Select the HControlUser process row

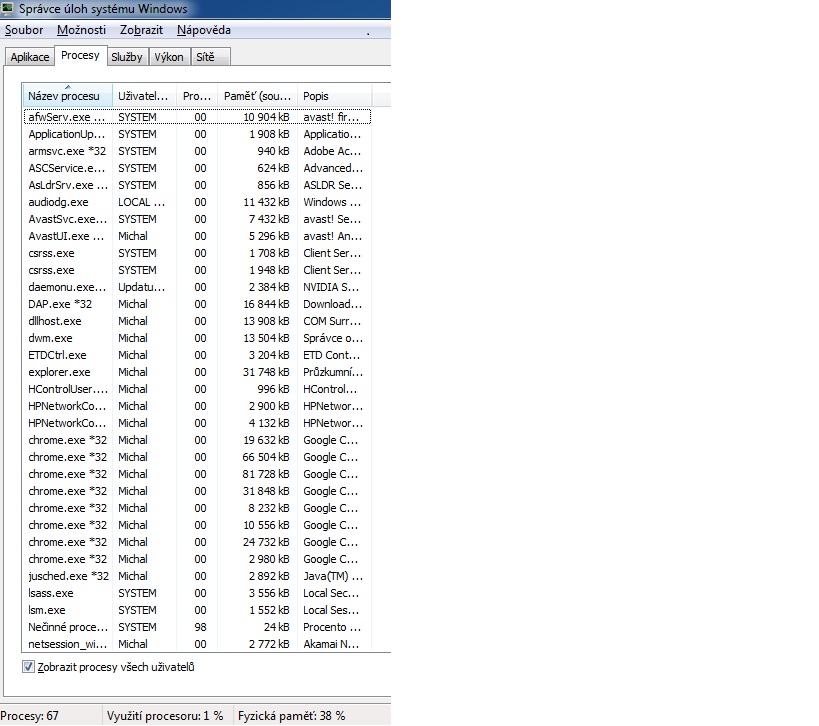(x=197, y=389)
